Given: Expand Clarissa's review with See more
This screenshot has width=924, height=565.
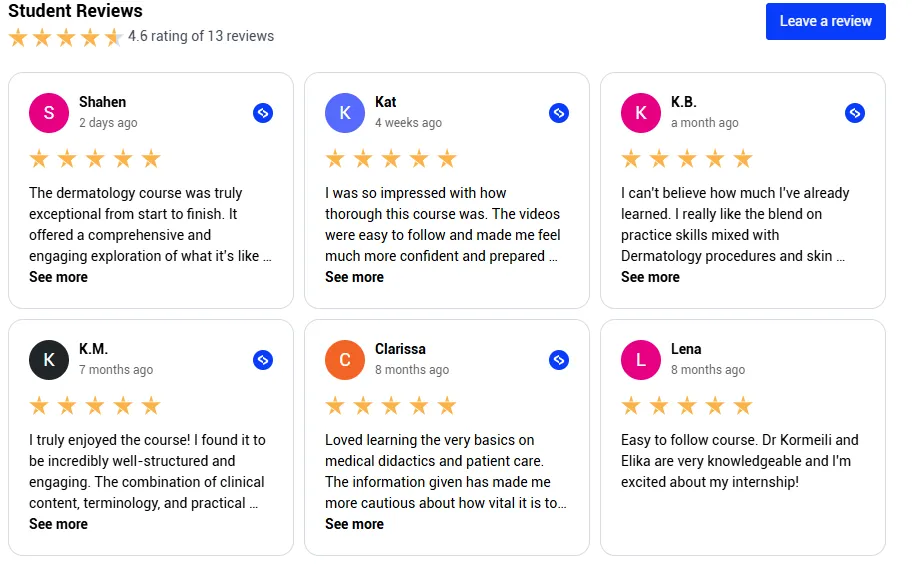Looking at the screenshot, I should [x=354, y=524].
